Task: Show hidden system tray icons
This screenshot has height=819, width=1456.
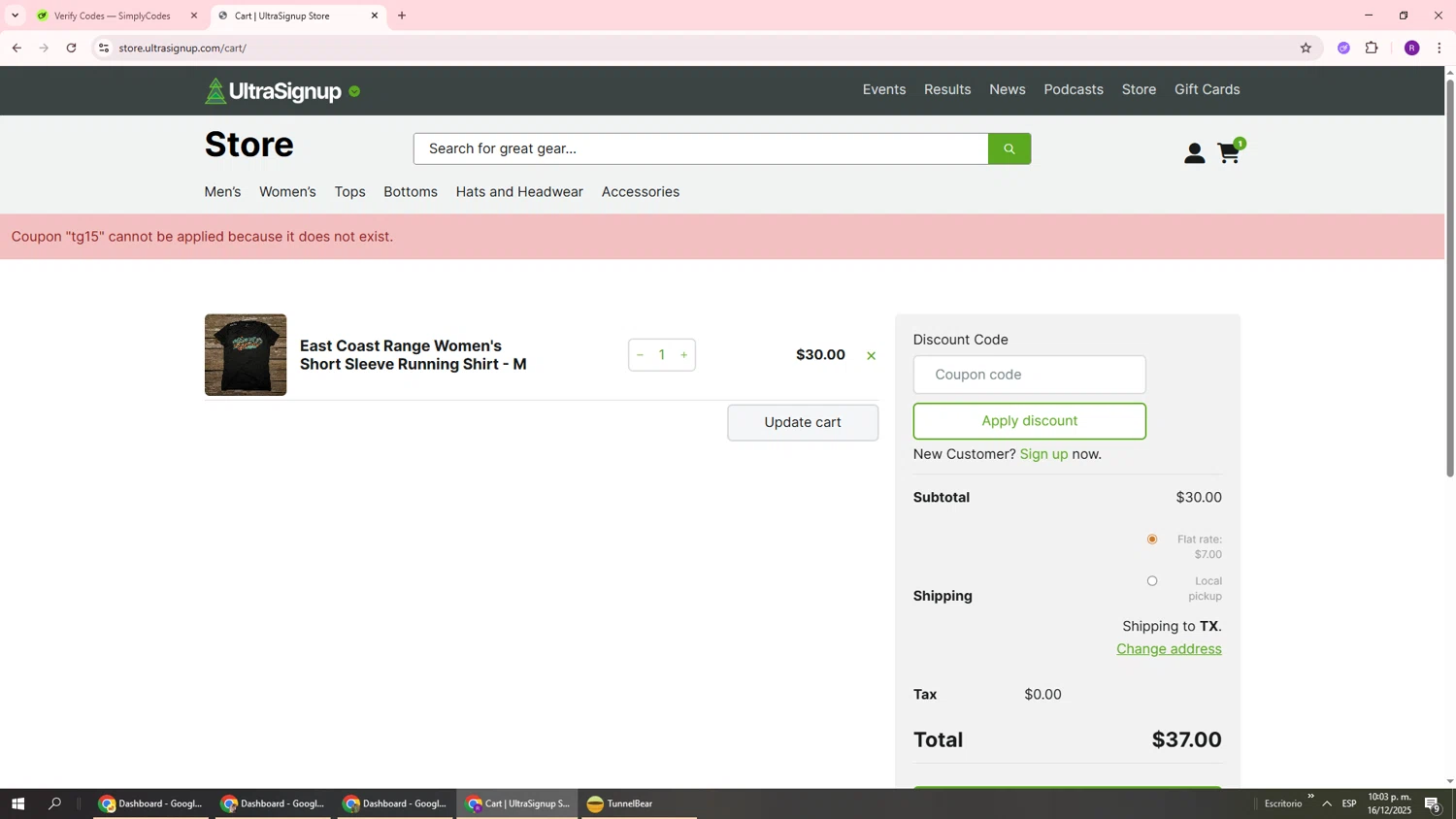Action: coord(1327,803)
